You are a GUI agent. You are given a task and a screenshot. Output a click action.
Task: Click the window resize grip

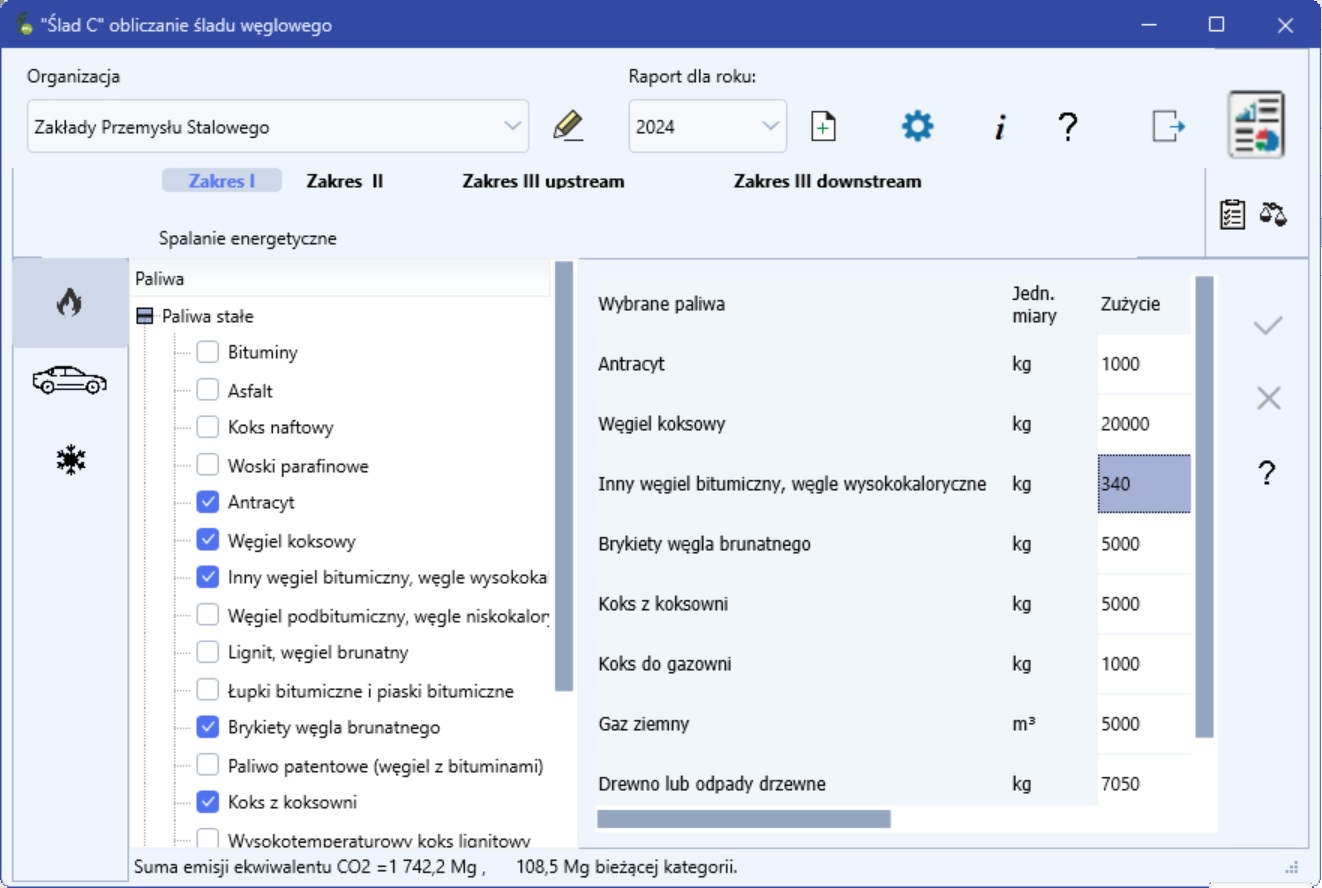tap(1291, 867)
